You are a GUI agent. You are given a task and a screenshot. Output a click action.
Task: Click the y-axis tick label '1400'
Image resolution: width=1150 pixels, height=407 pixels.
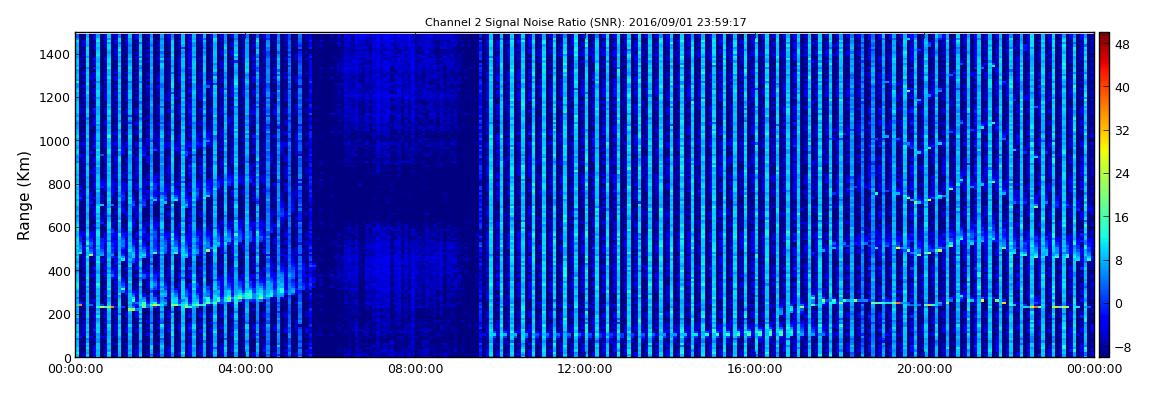[55, 54]
